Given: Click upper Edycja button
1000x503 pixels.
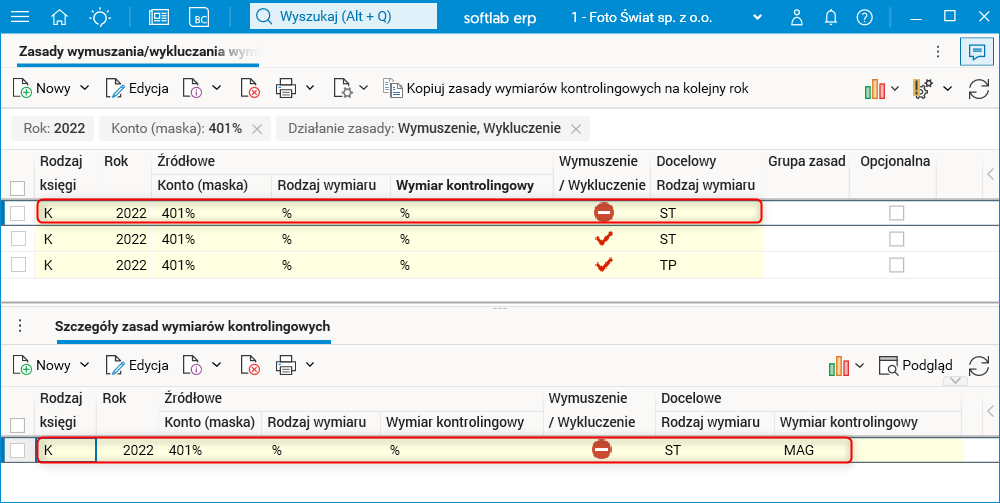Looking at the screenshot, I should coord(137,88).
